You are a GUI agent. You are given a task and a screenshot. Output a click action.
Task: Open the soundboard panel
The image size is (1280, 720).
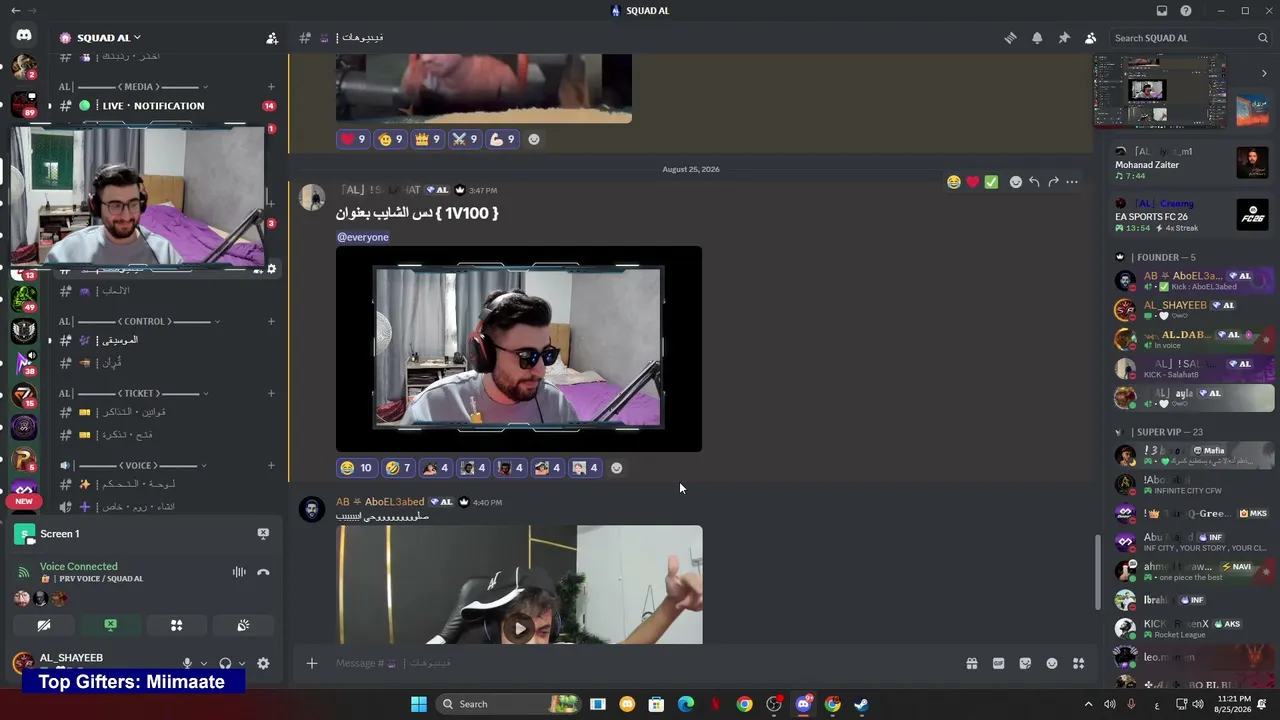(243, 625)
